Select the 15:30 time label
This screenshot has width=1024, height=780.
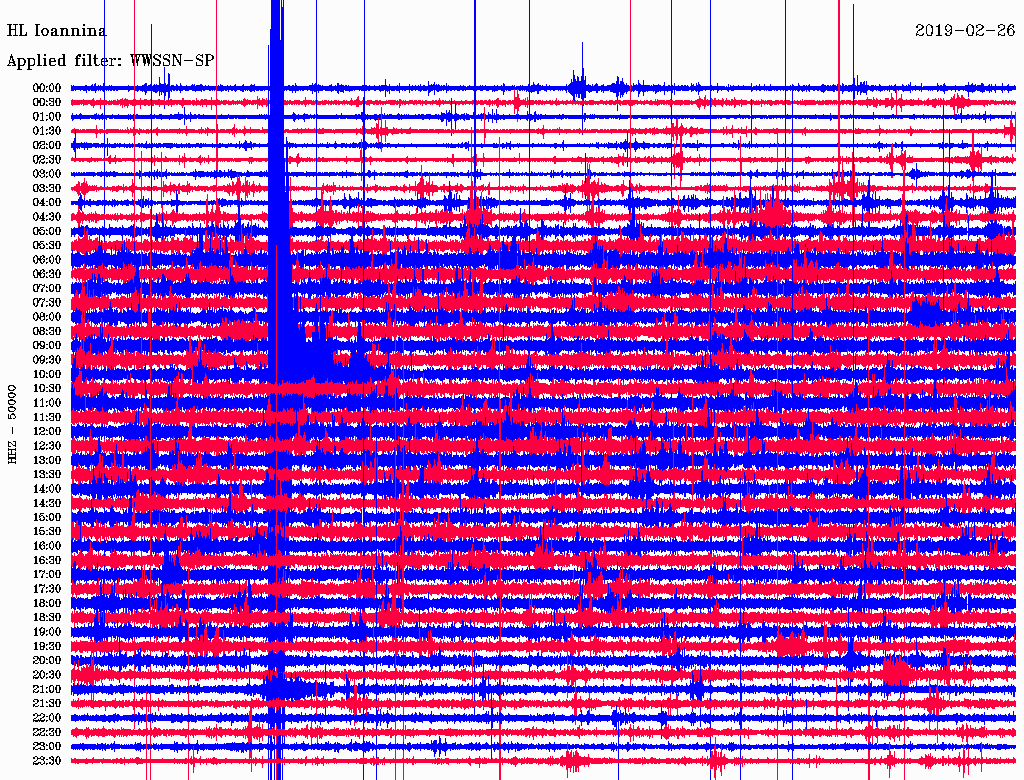tap(47, 532)
